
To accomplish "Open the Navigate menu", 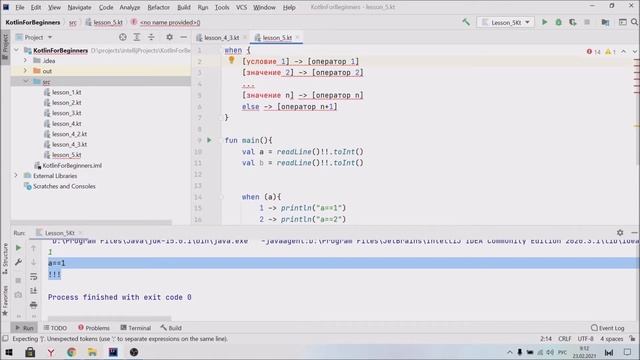I will [x=79, y=7].
